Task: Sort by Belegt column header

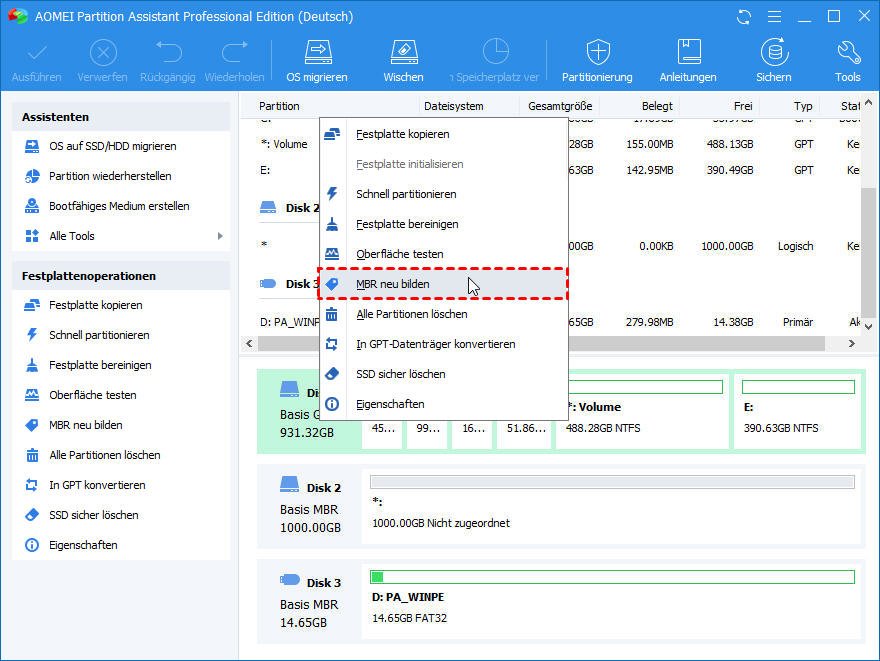Action: click(x=657, y=106)
